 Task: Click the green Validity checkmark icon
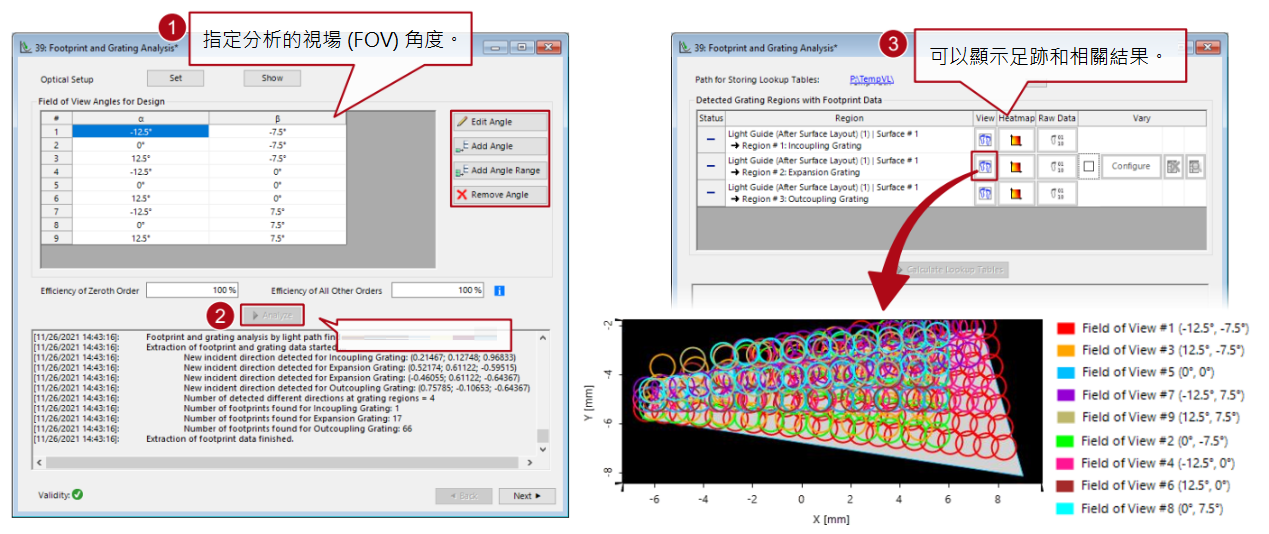pos(77,494)
